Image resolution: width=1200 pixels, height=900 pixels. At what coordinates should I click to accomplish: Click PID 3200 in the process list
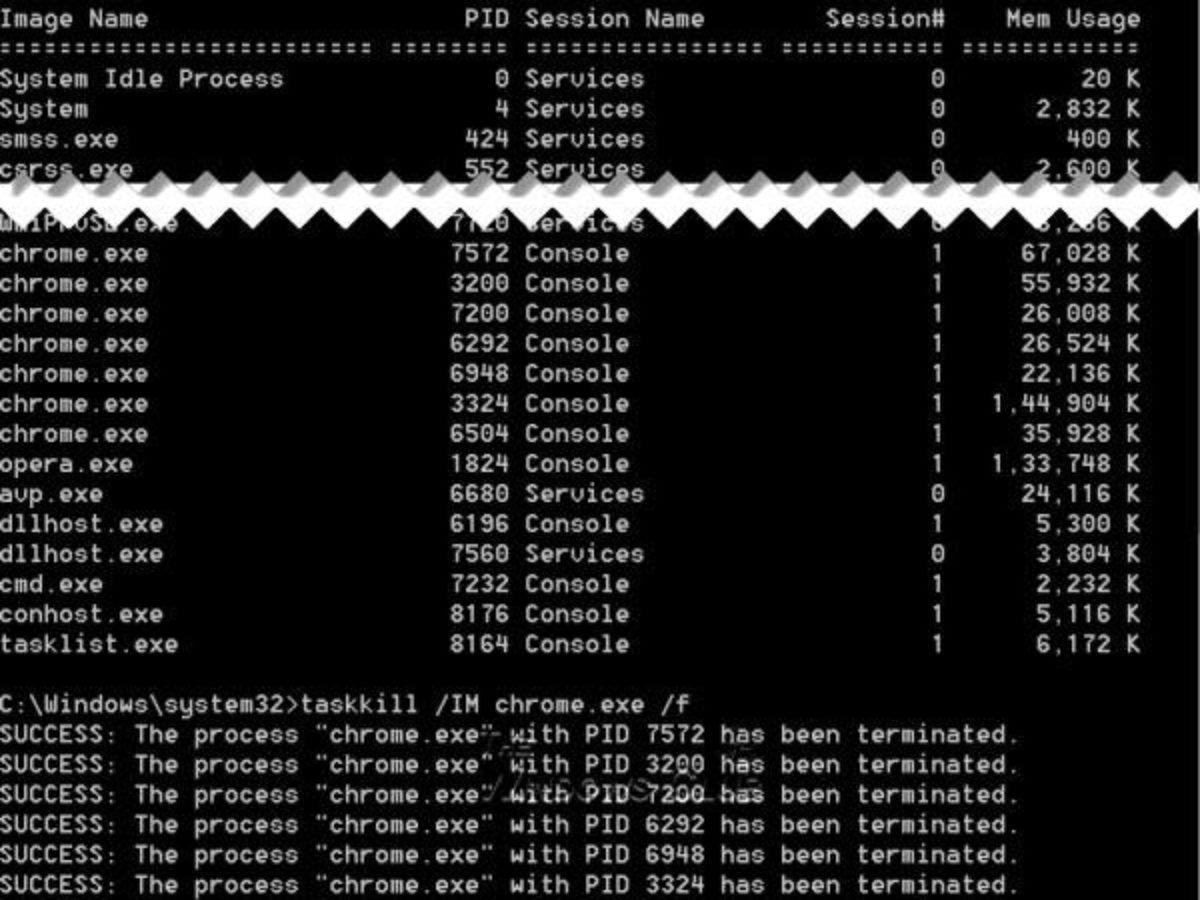tap(479, 284)
